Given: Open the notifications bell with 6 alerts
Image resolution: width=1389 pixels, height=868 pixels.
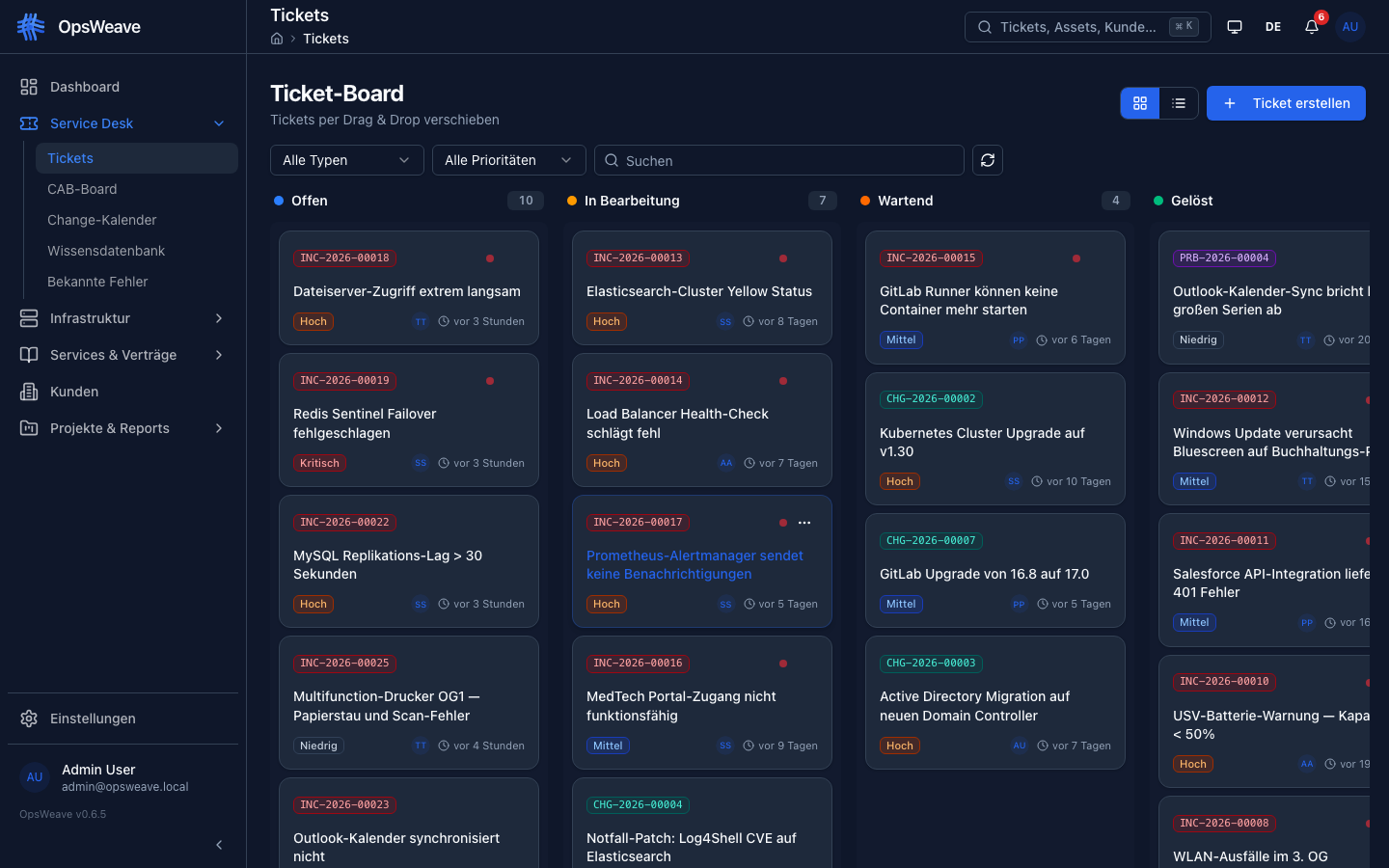Looking at the screenshot, I should click(x=1312, y=27).
